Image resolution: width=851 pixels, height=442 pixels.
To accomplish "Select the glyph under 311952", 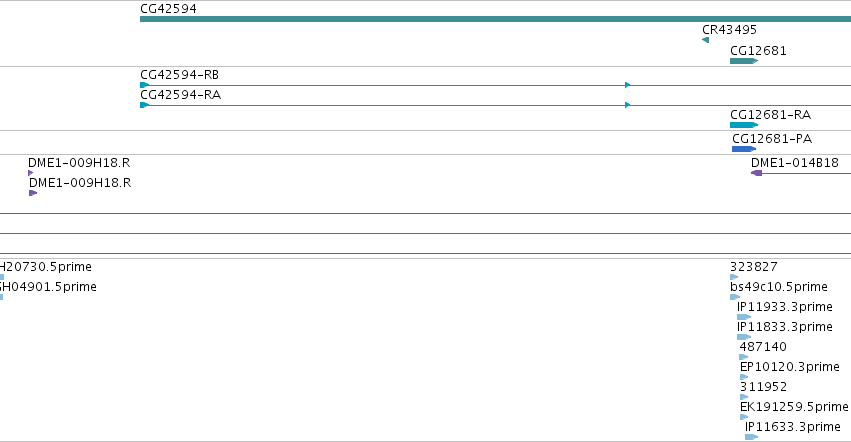I will (x=744, y=397).
